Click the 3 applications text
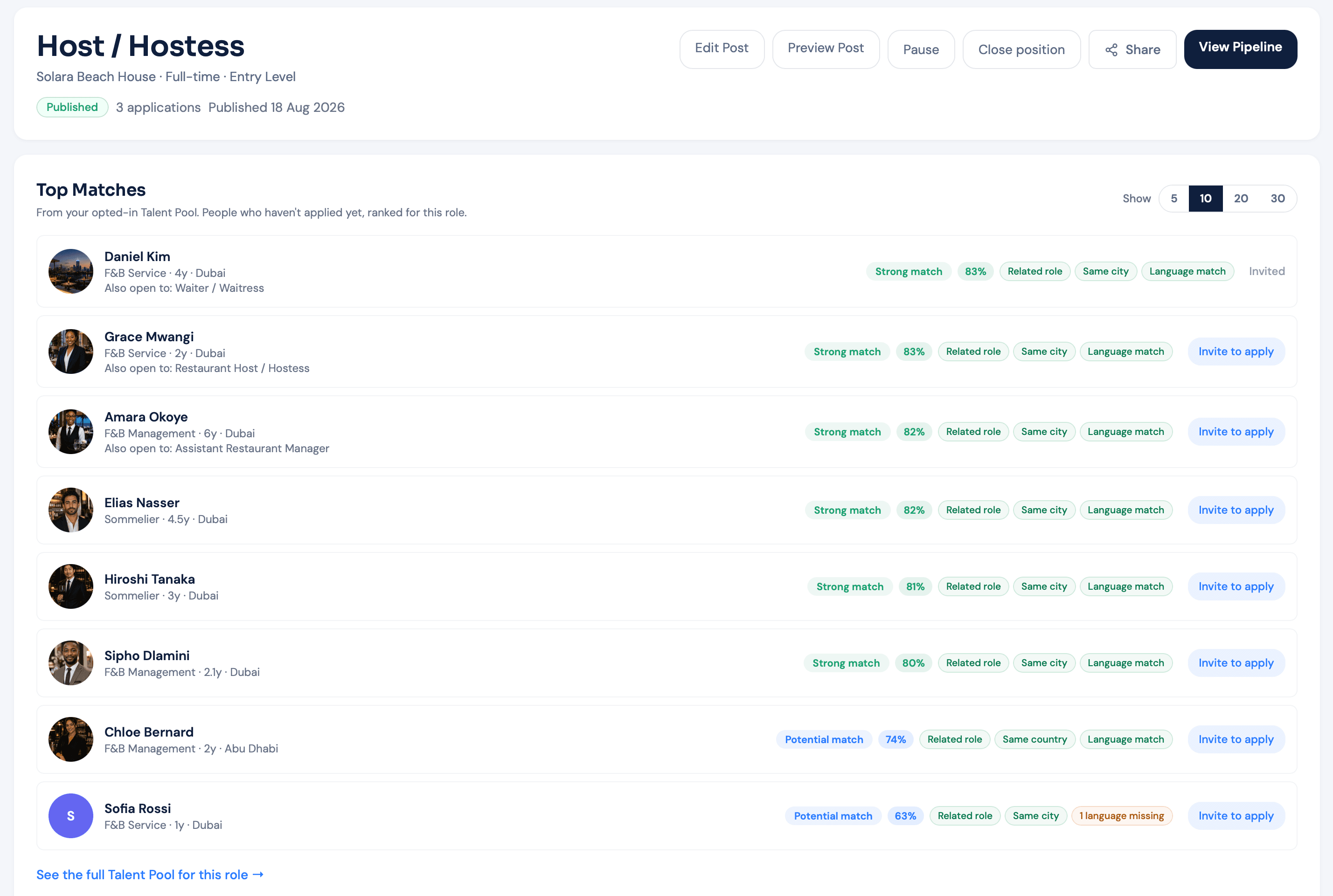 [158, 107]
